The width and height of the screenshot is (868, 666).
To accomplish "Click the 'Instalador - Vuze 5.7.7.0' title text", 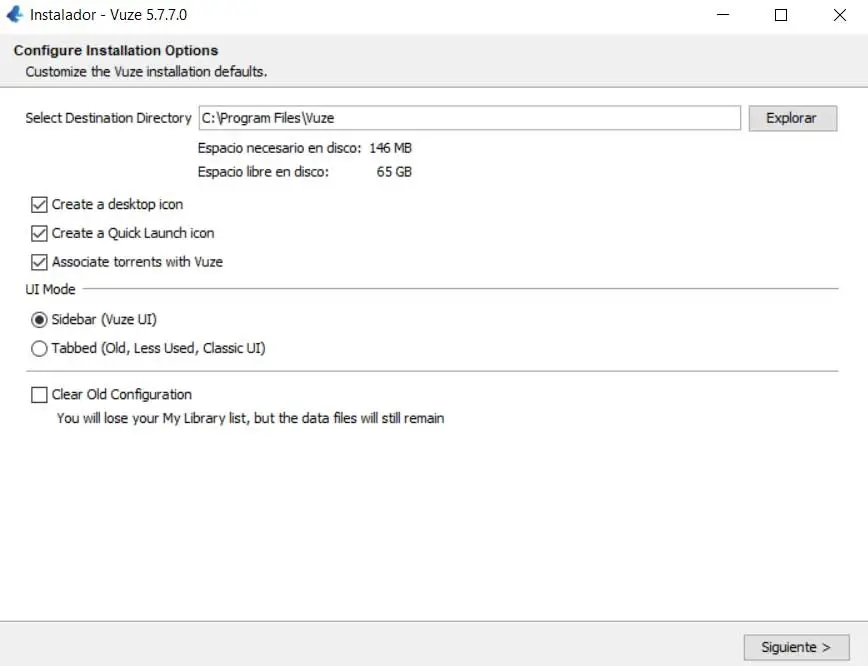I will 108,15.
